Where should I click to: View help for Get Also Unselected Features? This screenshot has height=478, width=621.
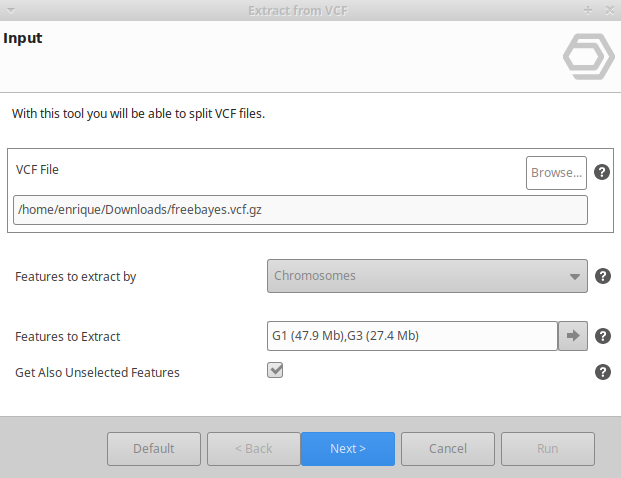602,372
